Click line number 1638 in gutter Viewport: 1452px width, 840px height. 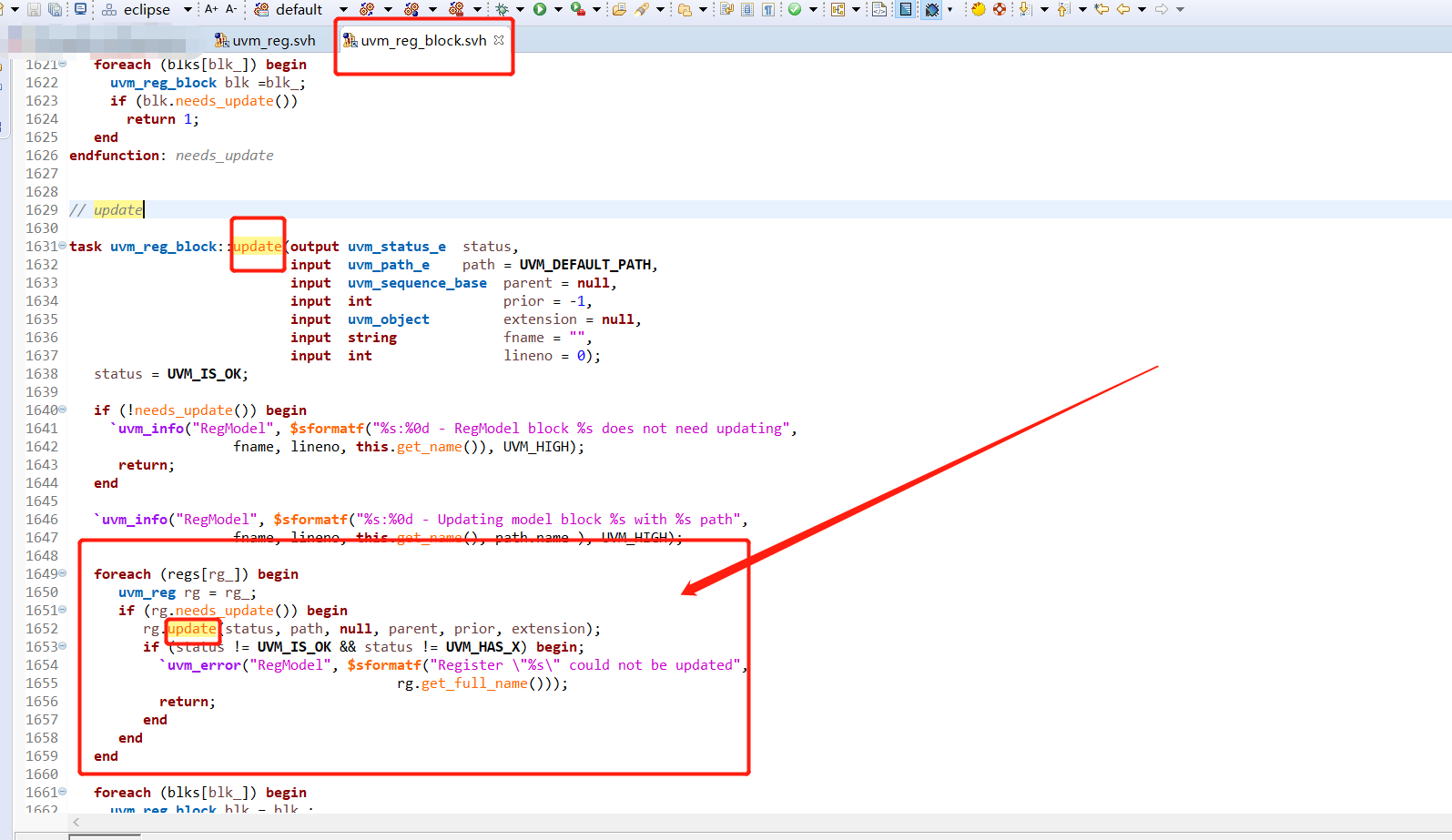click(42, 374)
